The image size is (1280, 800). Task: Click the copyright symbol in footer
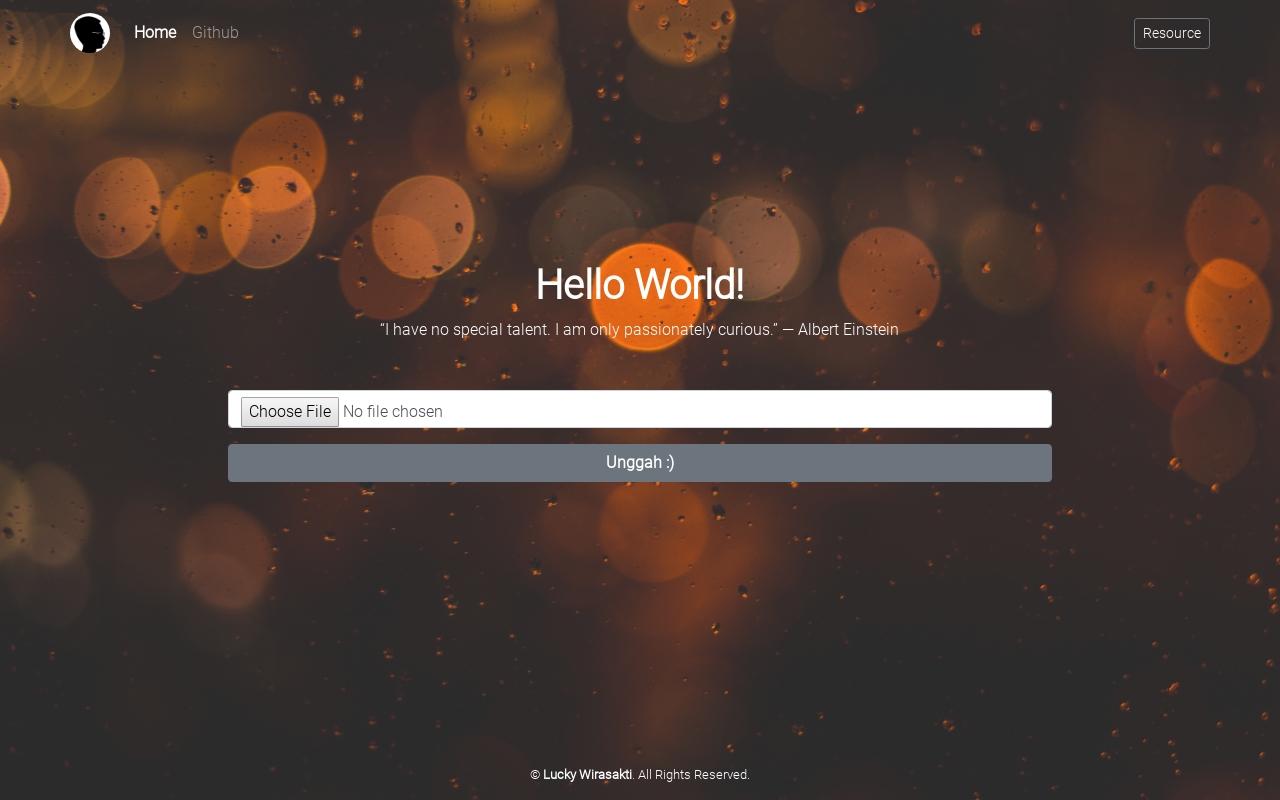(535, 775)
